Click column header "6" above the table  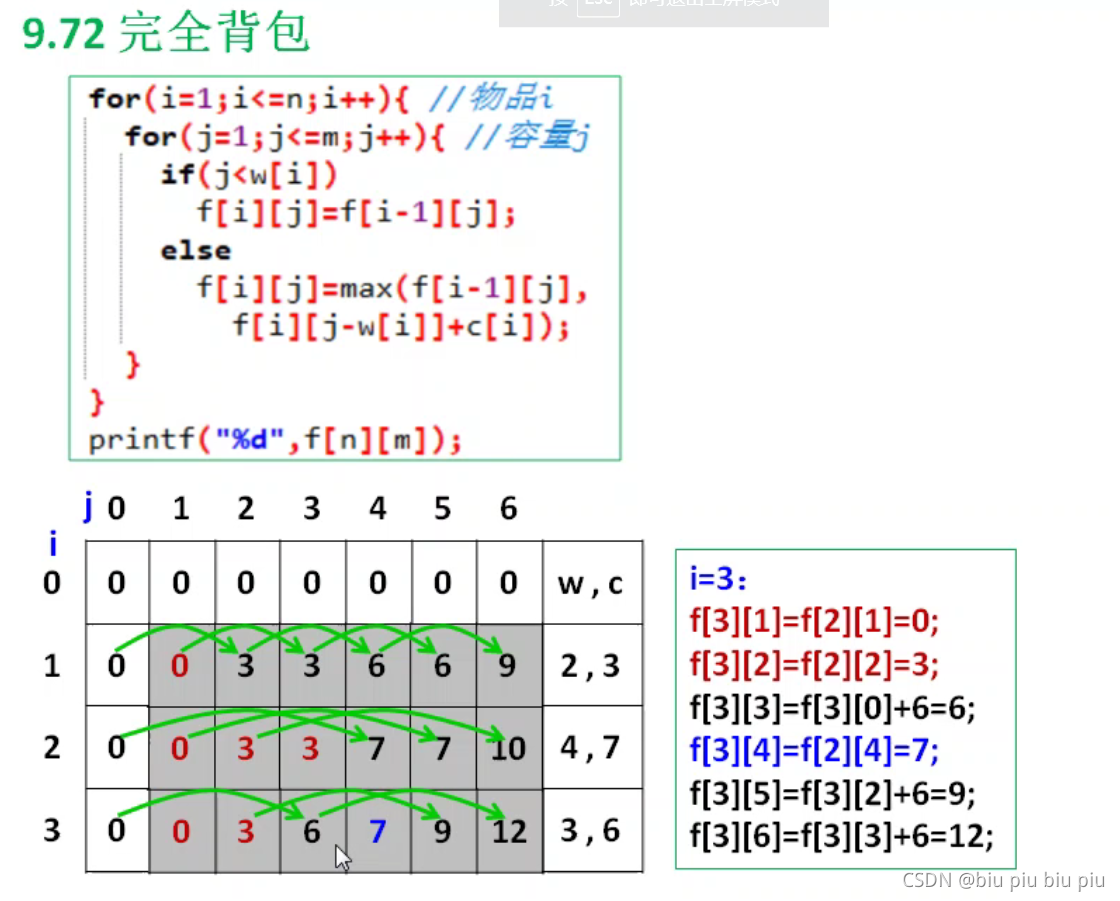click(x=508, y=509)
